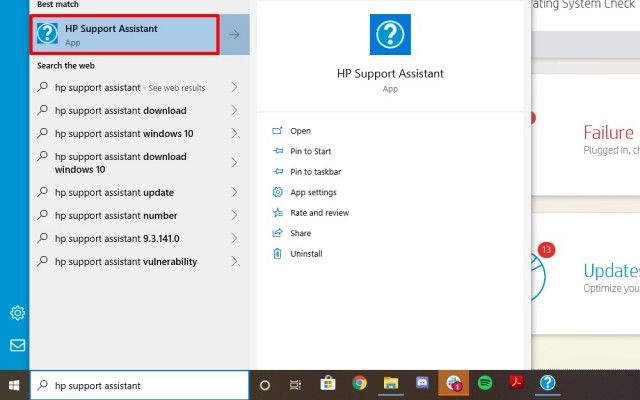Expand chevron beside 'hp support assistant update'
The height and width of the screenshot is (400, 640).
[235, 192]
